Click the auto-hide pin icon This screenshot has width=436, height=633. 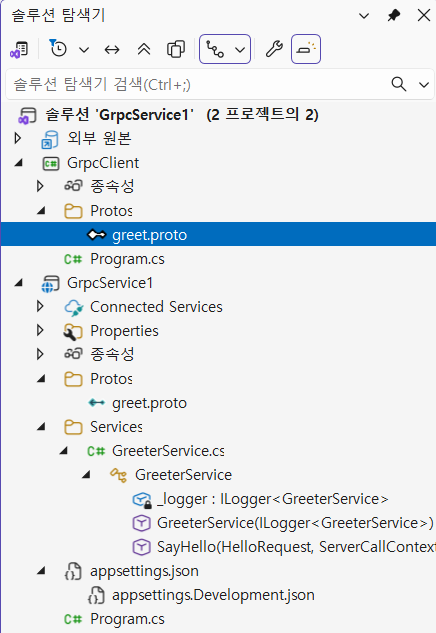coord(393,16)
